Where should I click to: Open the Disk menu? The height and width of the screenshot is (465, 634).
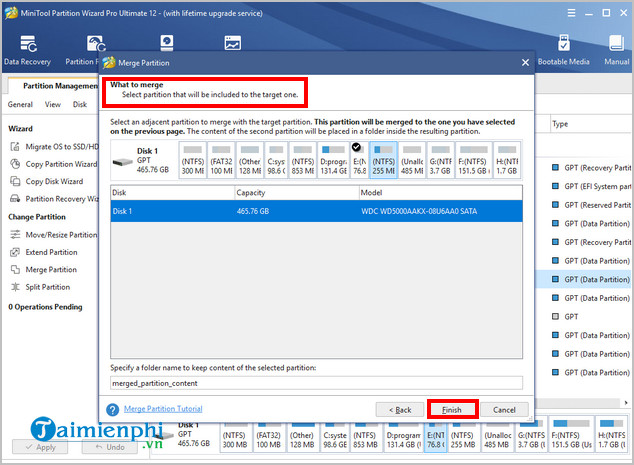(80, 104)
